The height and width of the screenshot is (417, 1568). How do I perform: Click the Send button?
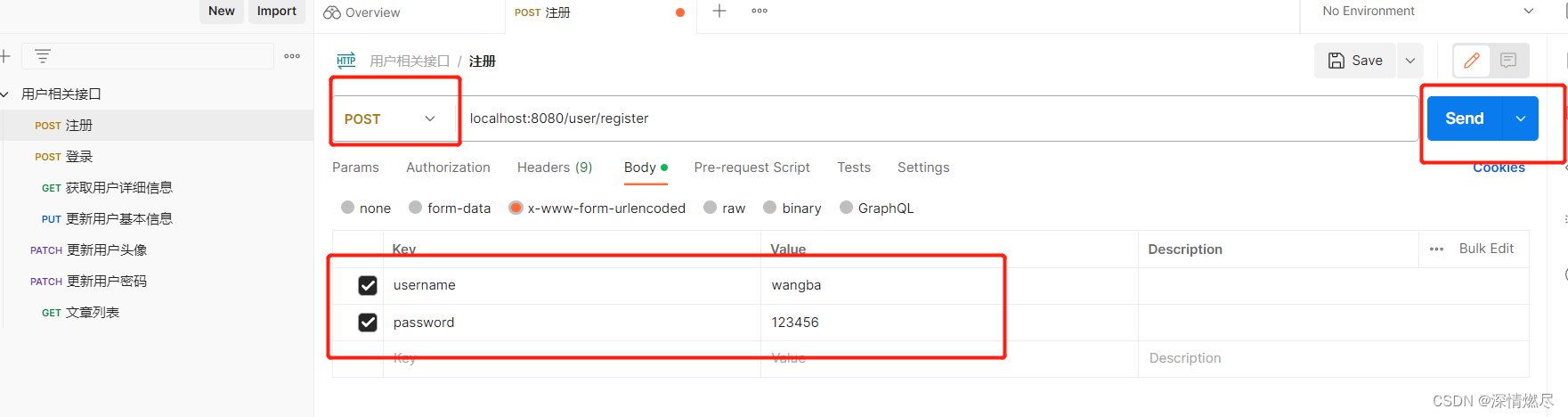click(x=1465, y=119)
